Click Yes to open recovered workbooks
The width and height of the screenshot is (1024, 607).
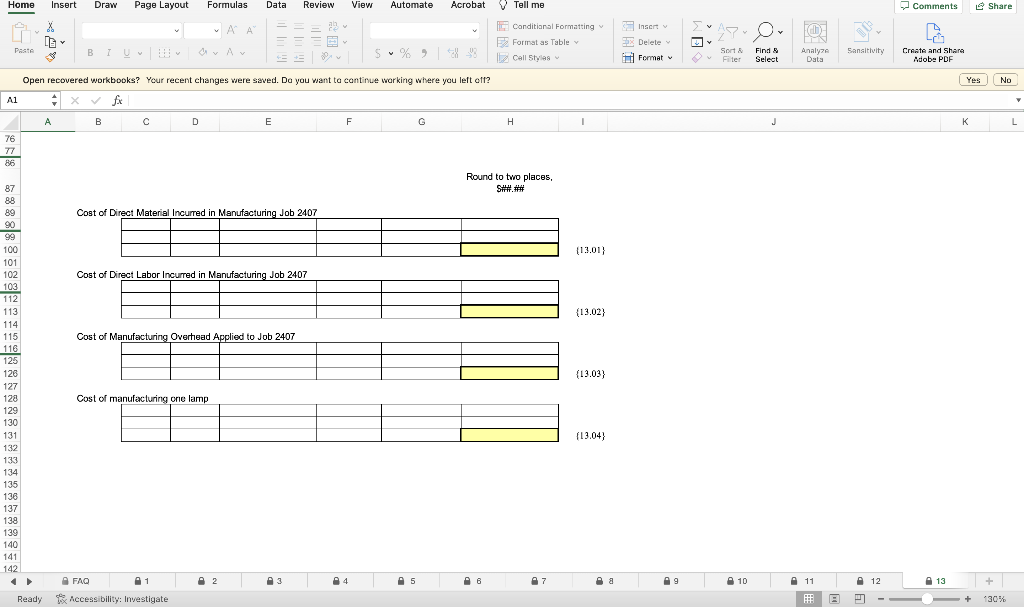[x=973, y=80]
